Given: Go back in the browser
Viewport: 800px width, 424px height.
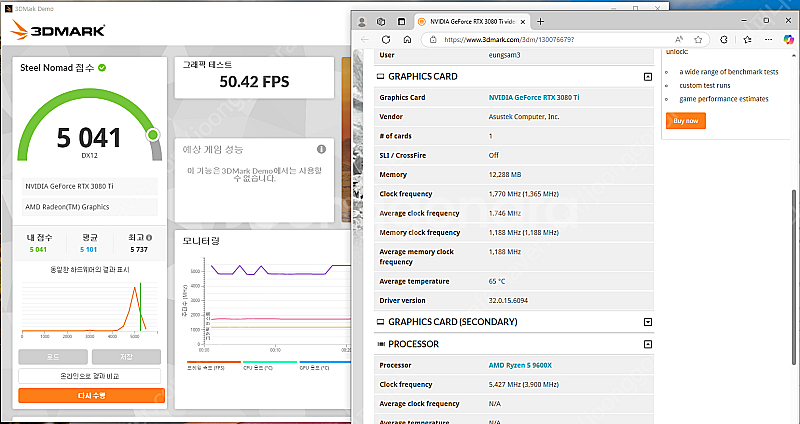Looking at the screenshot, I should pyautogui.click(x=365, y=39).
